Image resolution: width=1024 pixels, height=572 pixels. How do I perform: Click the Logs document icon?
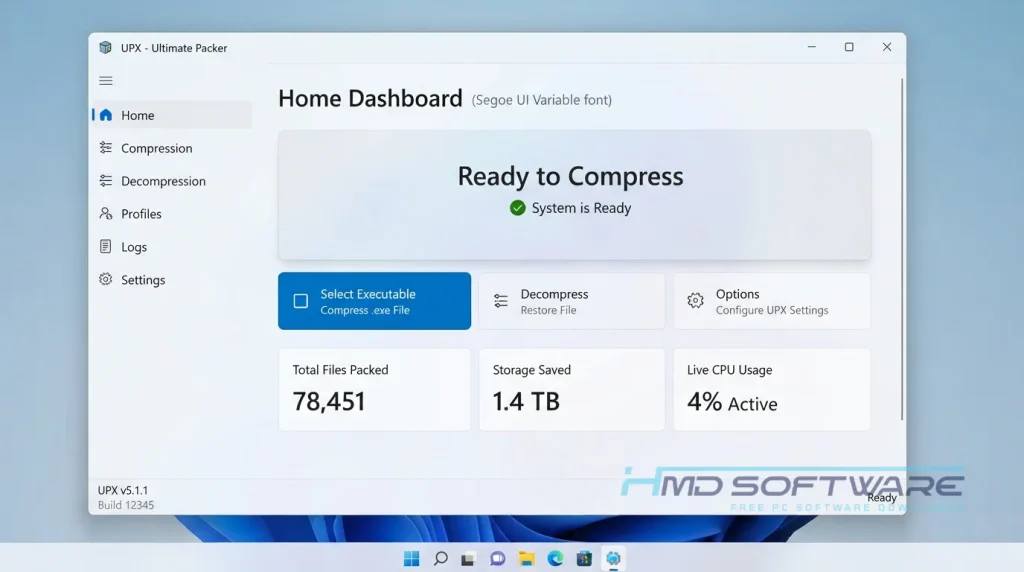(x=106, y=246)
